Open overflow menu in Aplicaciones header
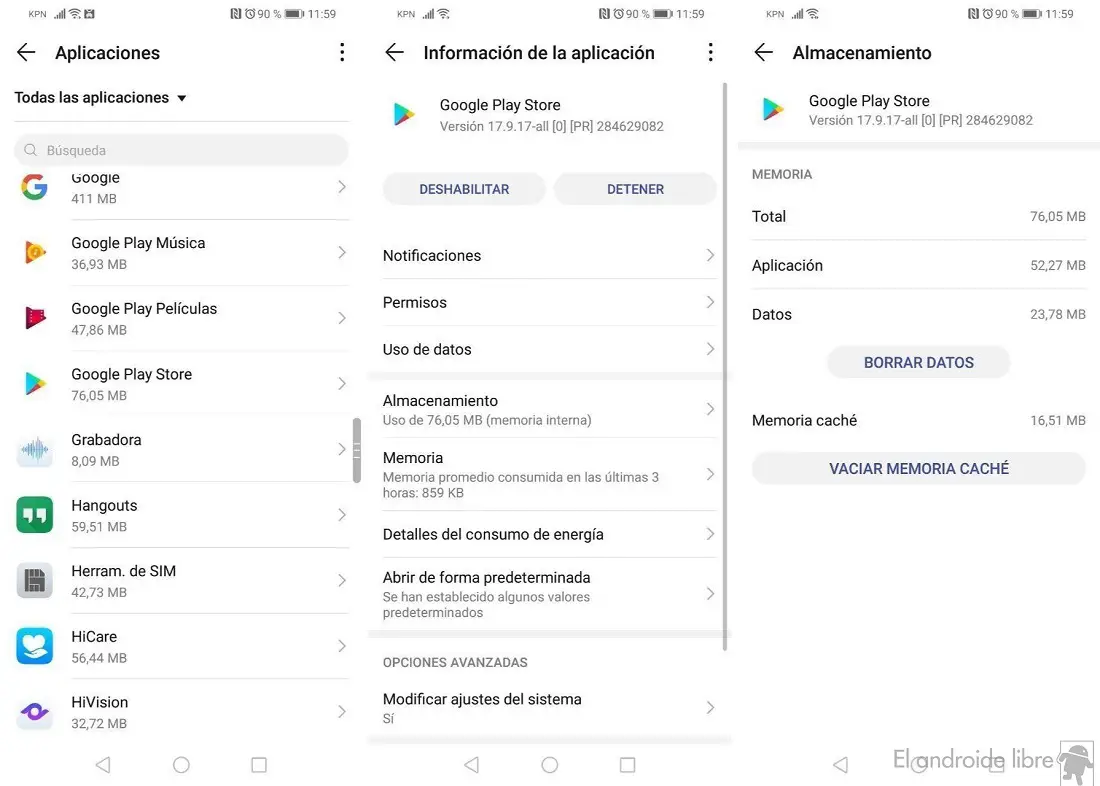Screen dimensions: 1100x786 pyautogui.click(x=342, y=52)
